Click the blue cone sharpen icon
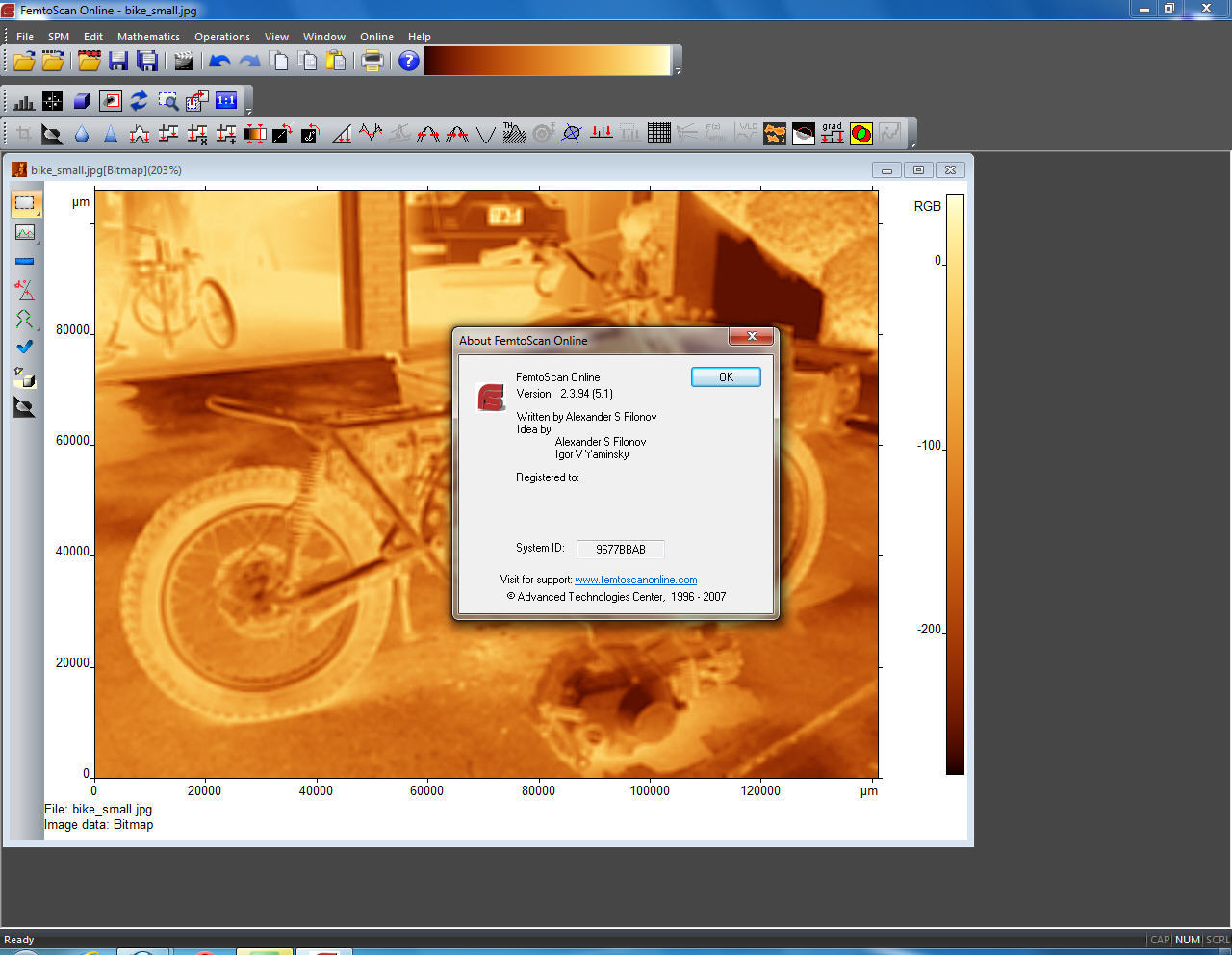This screenshot has width=1232, height=955. (111, 134)
